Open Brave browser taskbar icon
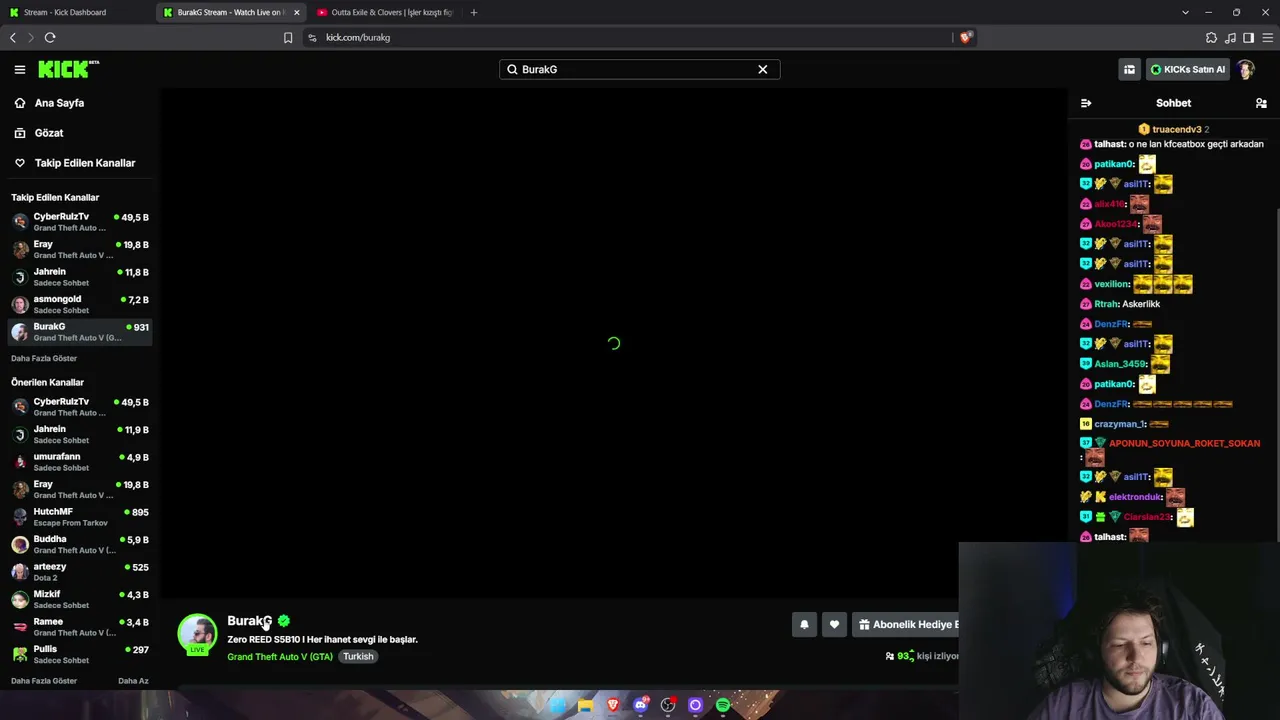 coord(613,705)
